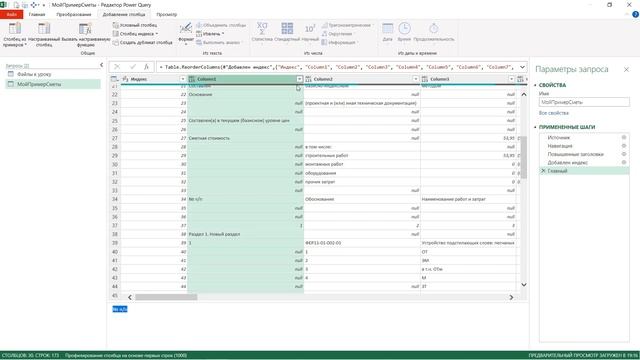
Task: Click the query name (Имя) input field
Action: [584, 102]
